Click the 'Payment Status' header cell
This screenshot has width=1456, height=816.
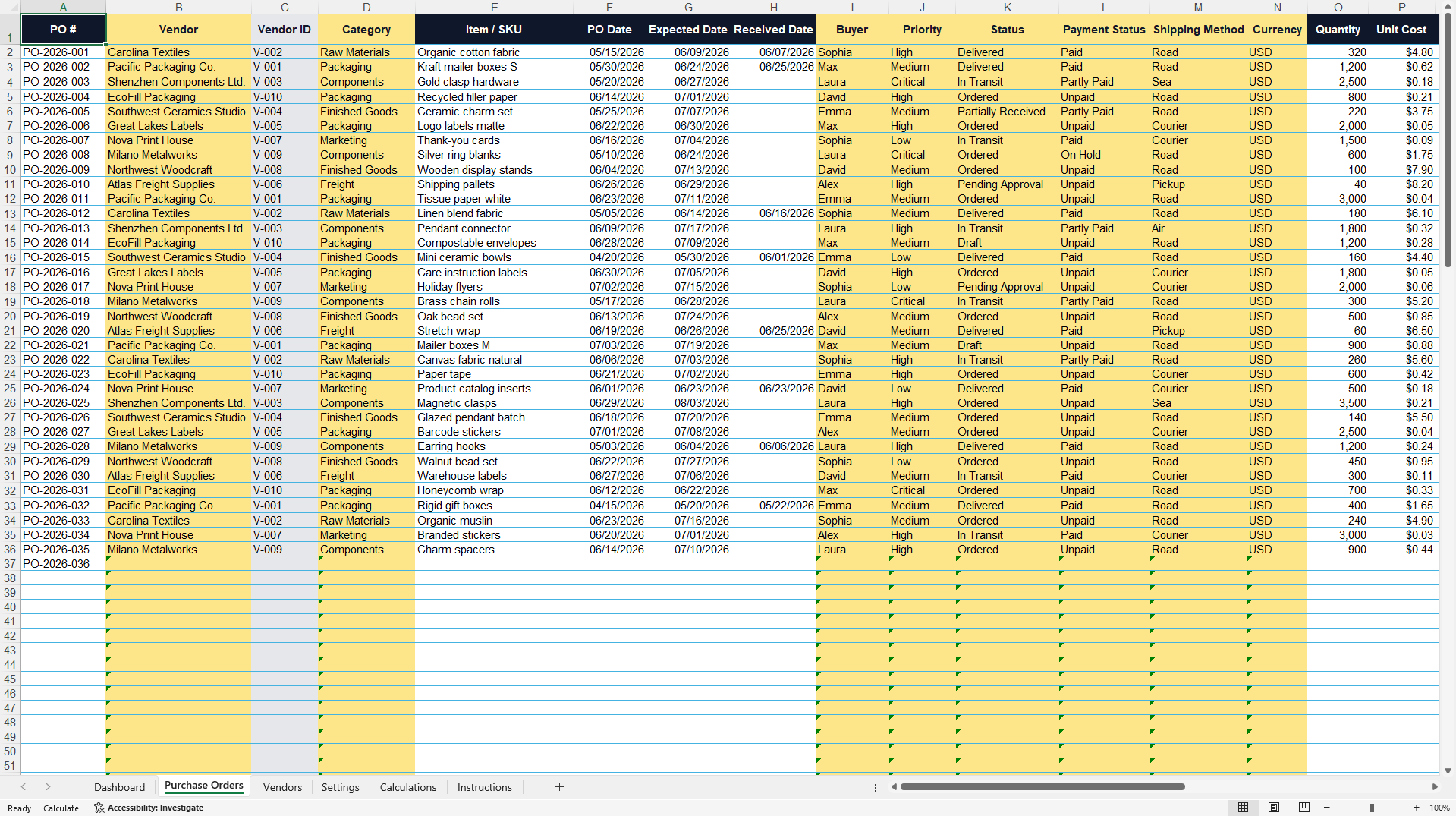1104,30
